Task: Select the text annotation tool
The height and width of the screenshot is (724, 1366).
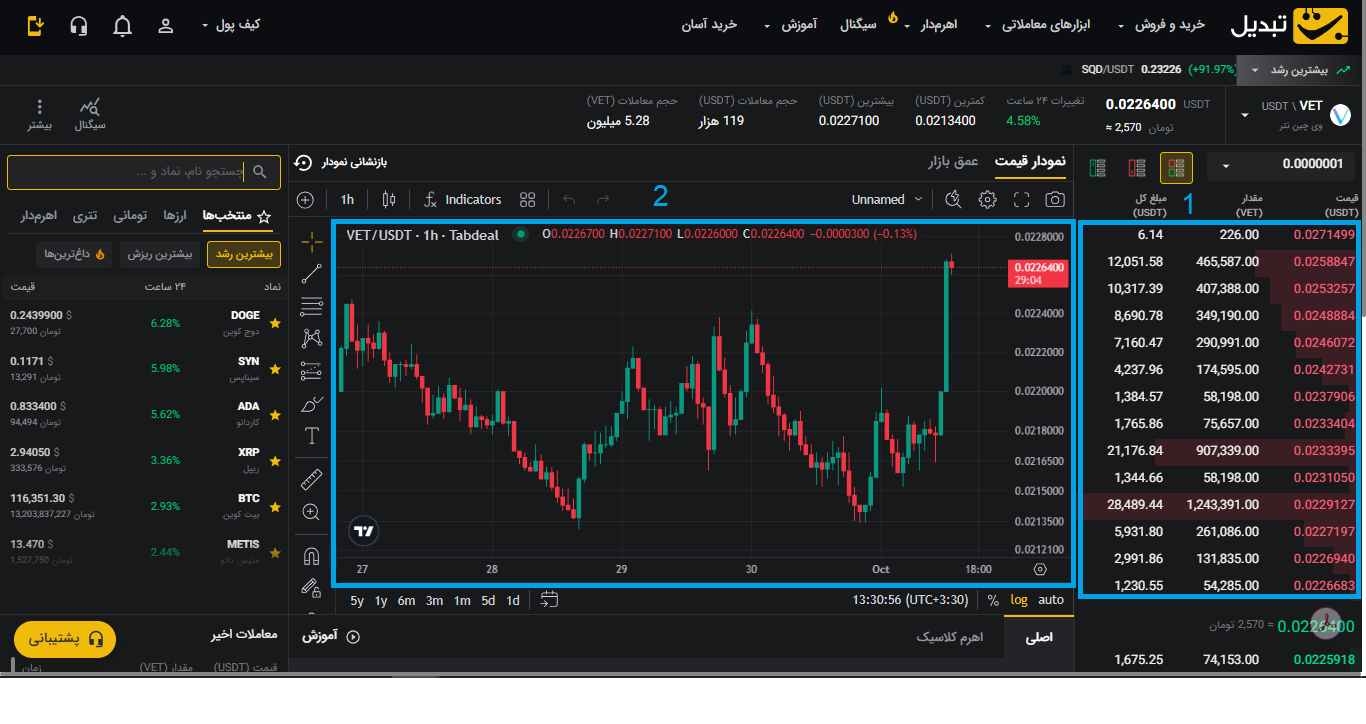Action: [312, 436]
